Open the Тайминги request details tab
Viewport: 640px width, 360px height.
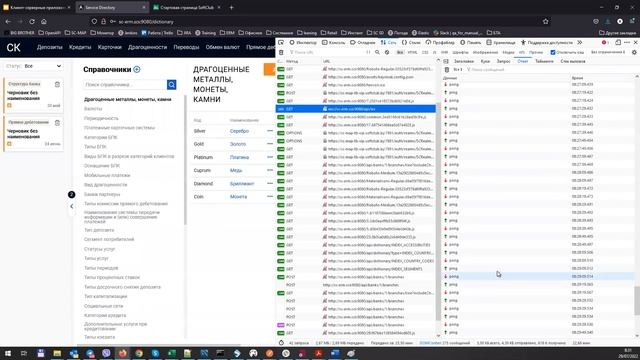click(544, 61)
